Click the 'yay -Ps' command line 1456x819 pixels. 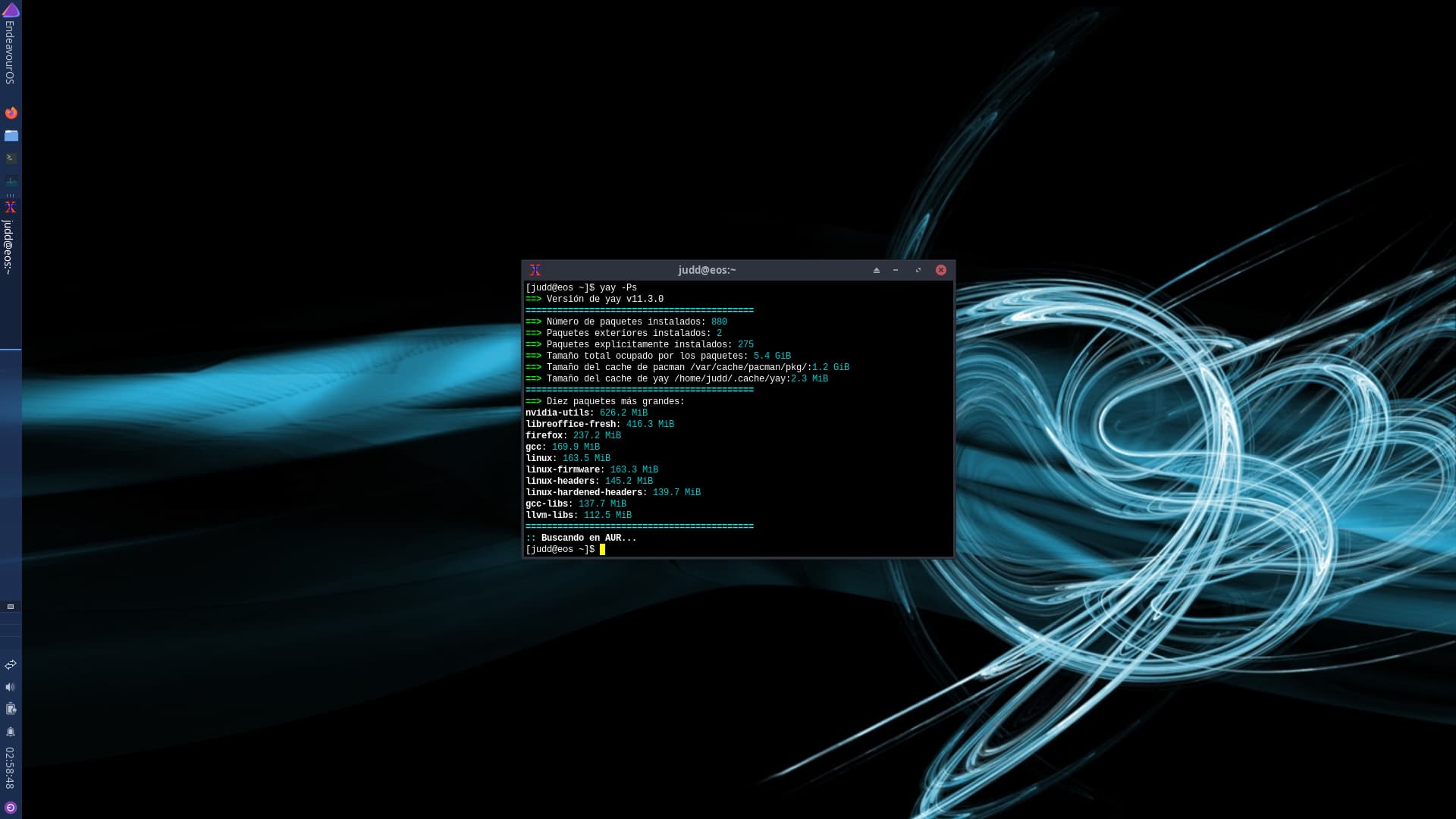tap(581, 288)
